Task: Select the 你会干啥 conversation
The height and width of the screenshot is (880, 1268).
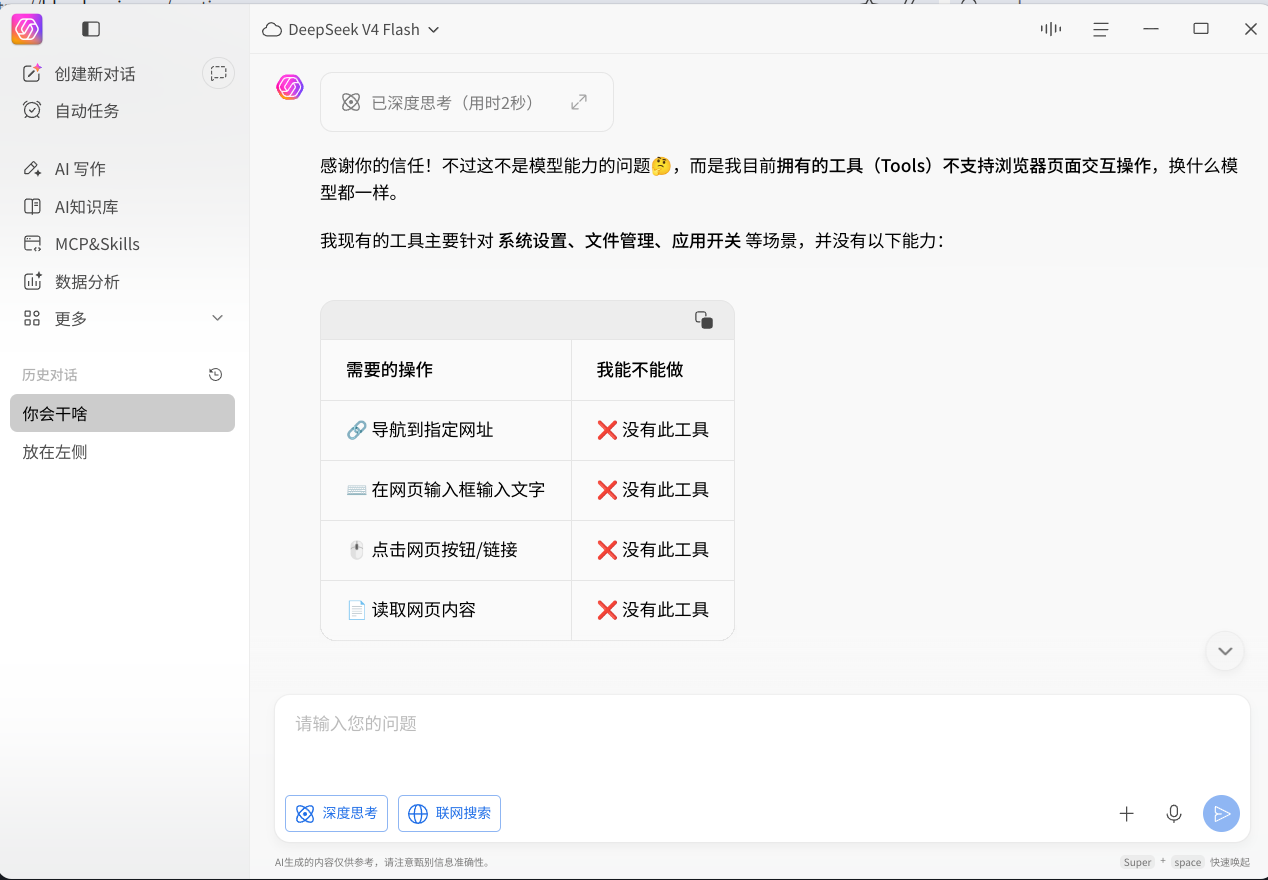Action: tap(122, 413)
